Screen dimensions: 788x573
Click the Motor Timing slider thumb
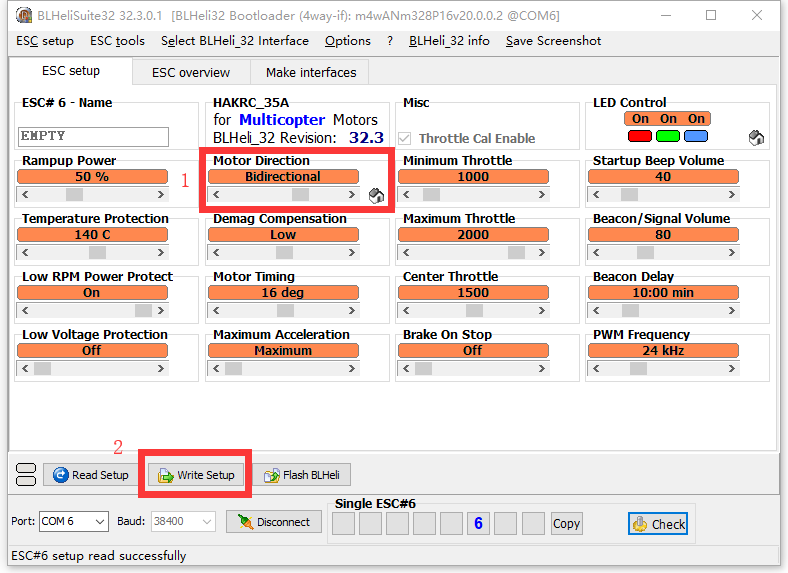tap(285, 311)
